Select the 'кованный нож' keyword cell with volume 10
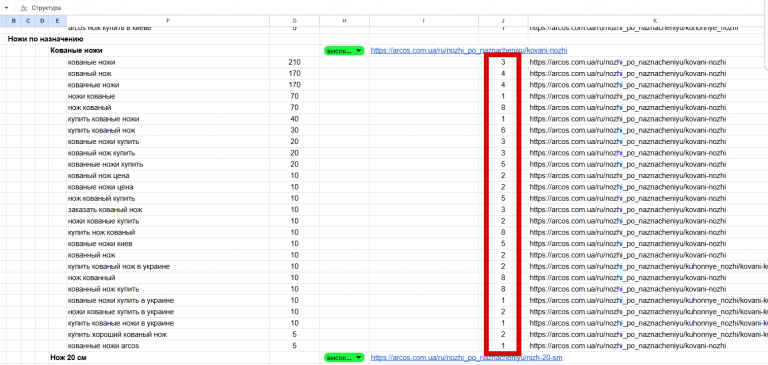 pos(168,255)
